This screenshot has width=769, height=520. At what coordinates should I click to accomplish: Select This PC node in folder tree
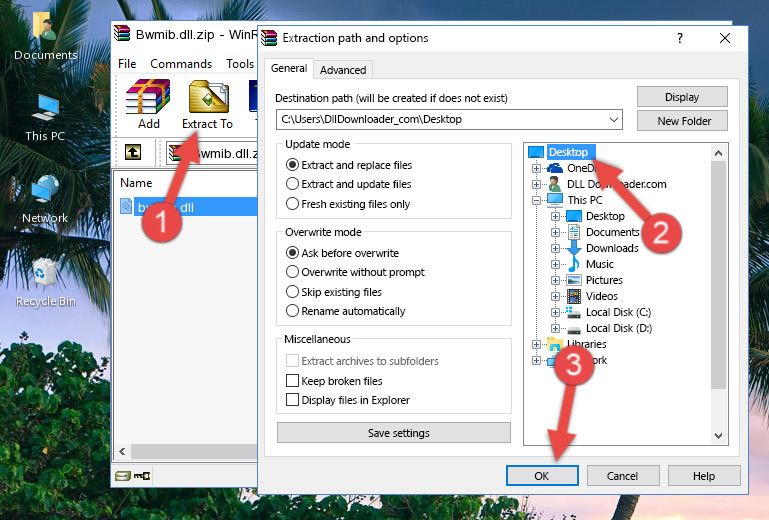coord(585,200)
